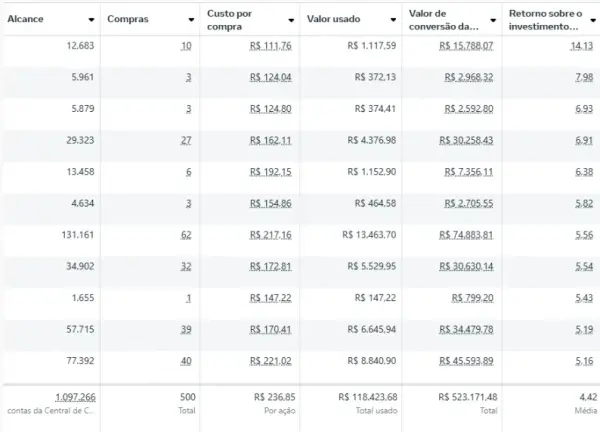Open the Valor usado column dropdown arrow
Image resolution: width=600 pixels, height=432 pixels.
click(x=393, y=20)
